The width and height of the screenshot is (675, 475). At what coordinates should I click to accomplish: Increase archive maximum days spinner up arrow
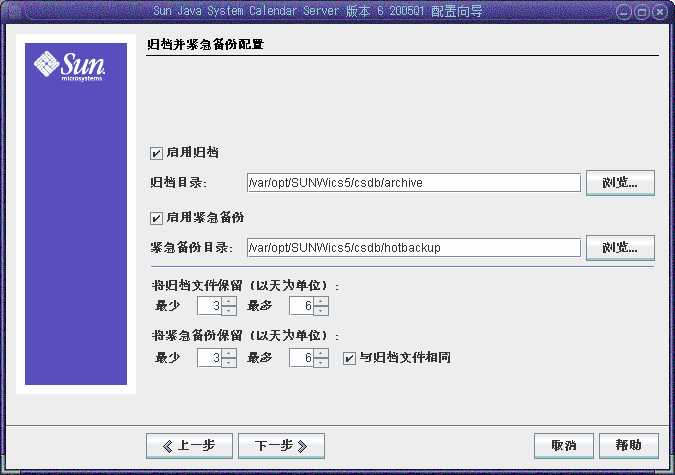[321, 301]
